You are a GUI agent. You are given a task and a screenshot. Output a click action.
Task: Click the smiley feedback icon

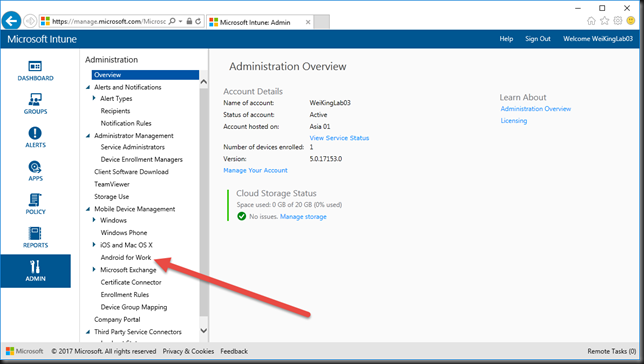pos(630,21)
